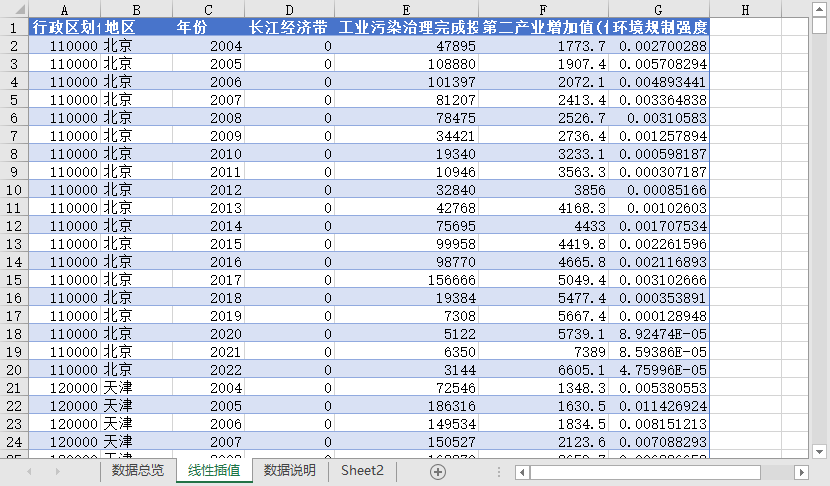Click cell with value 149534
The image size is (830, 486).
407,424
